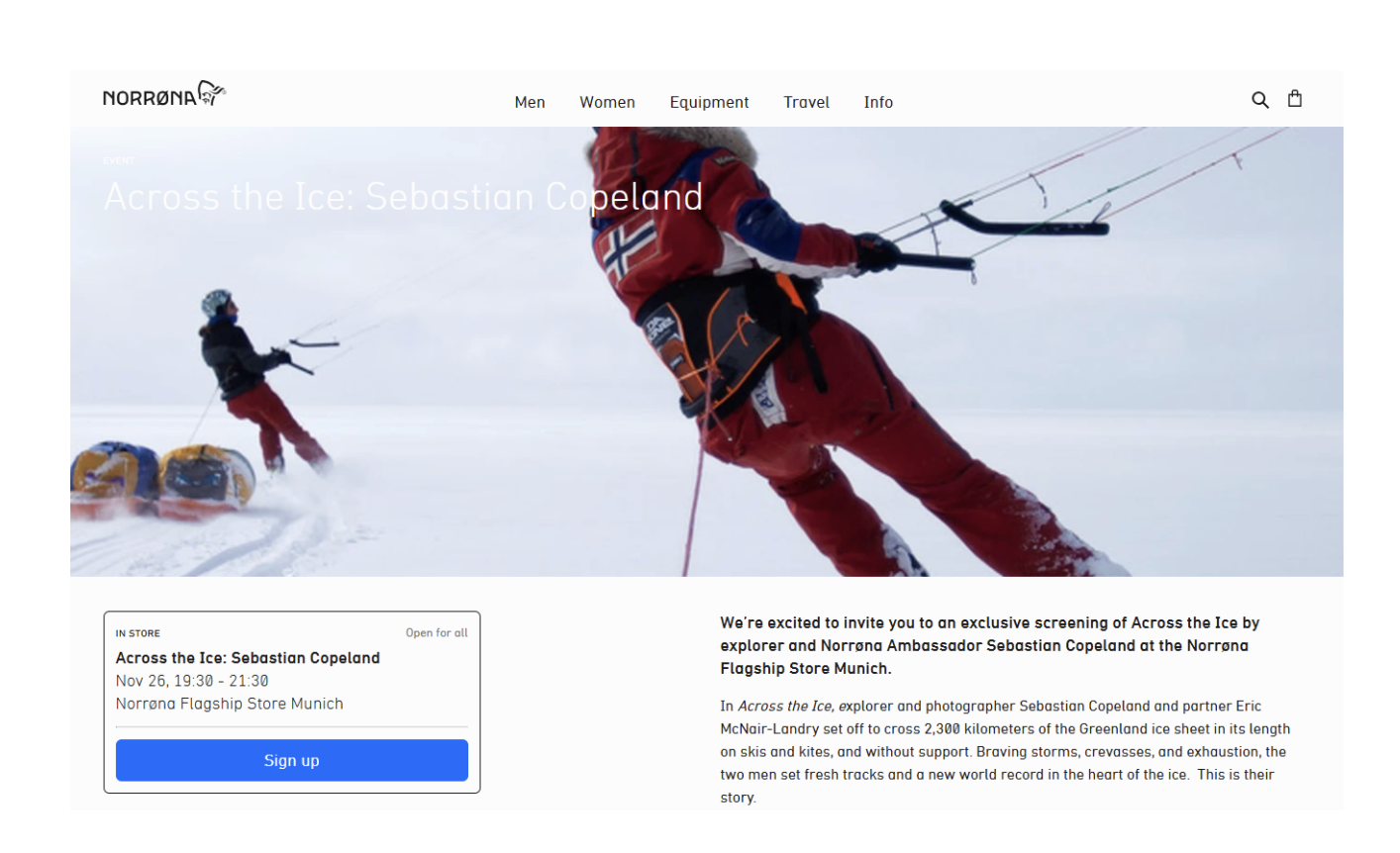Click the IN STORE tag on event card
Screen dimensions: 1400x853
138,633
